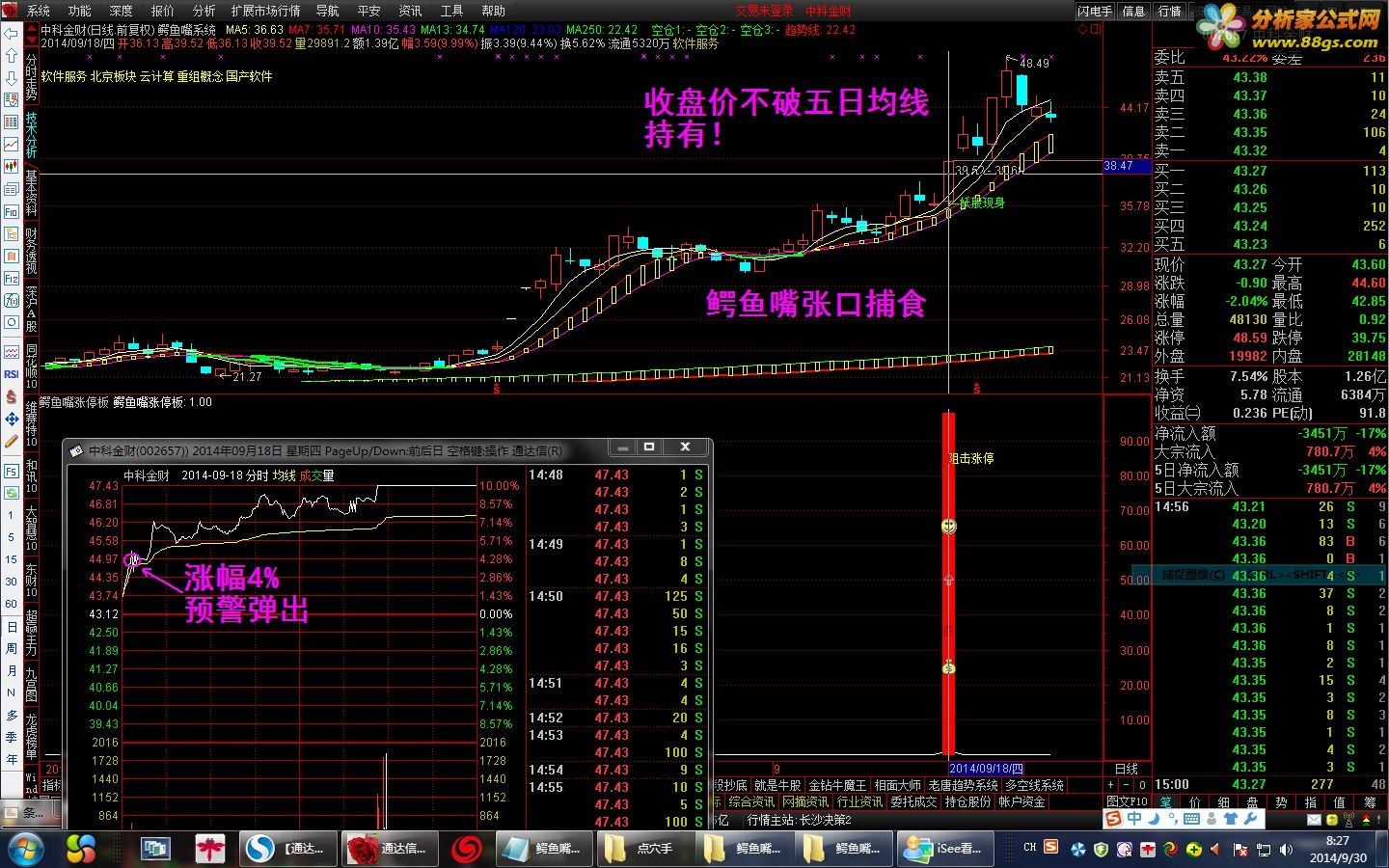1389x868 pixels.
Task: Click the 老唐趋势系统 indicator tab
Action: (x=963, y=785)
